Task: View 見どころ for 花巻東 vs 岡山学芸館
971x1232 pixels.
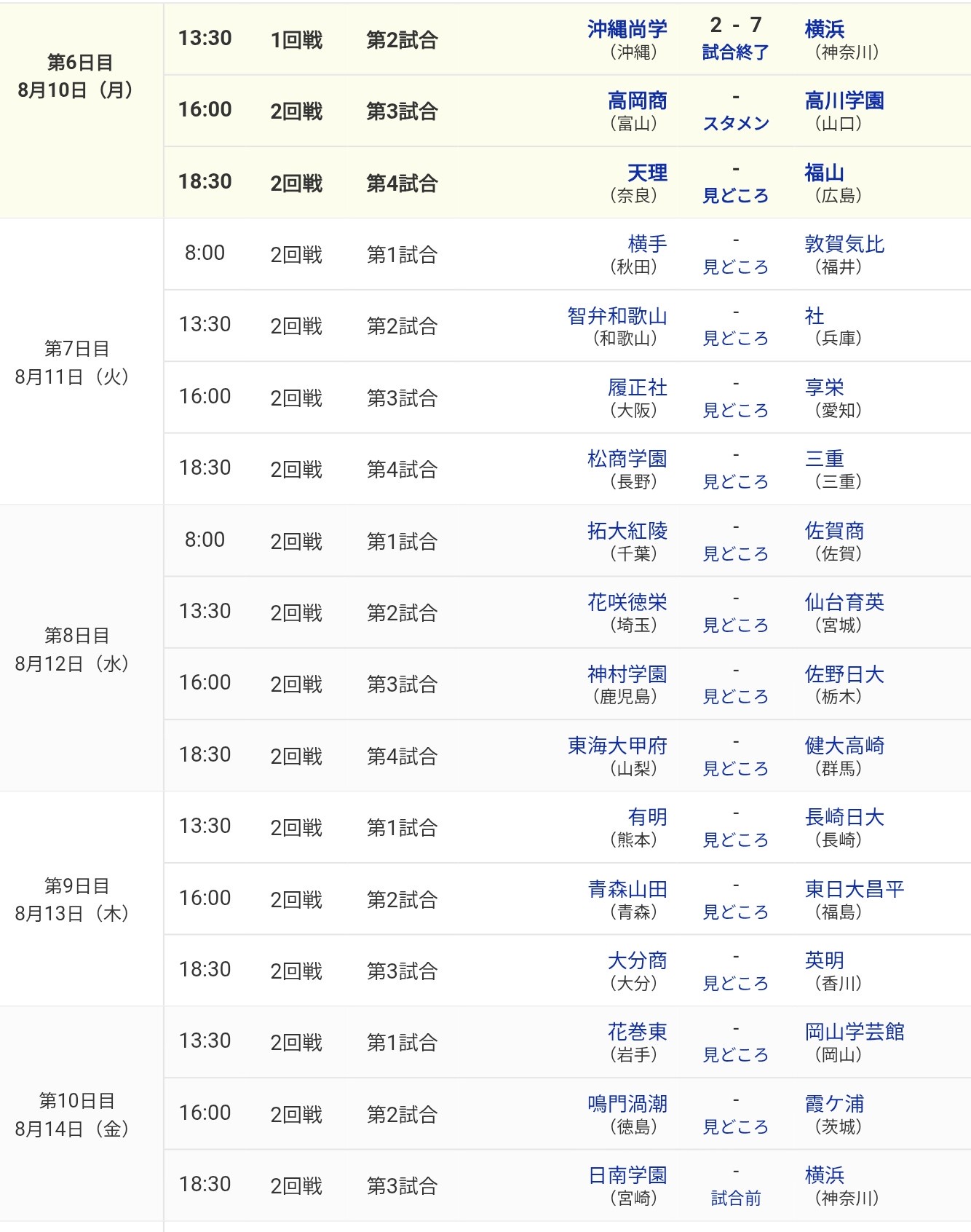Action: pos(735,1055)
